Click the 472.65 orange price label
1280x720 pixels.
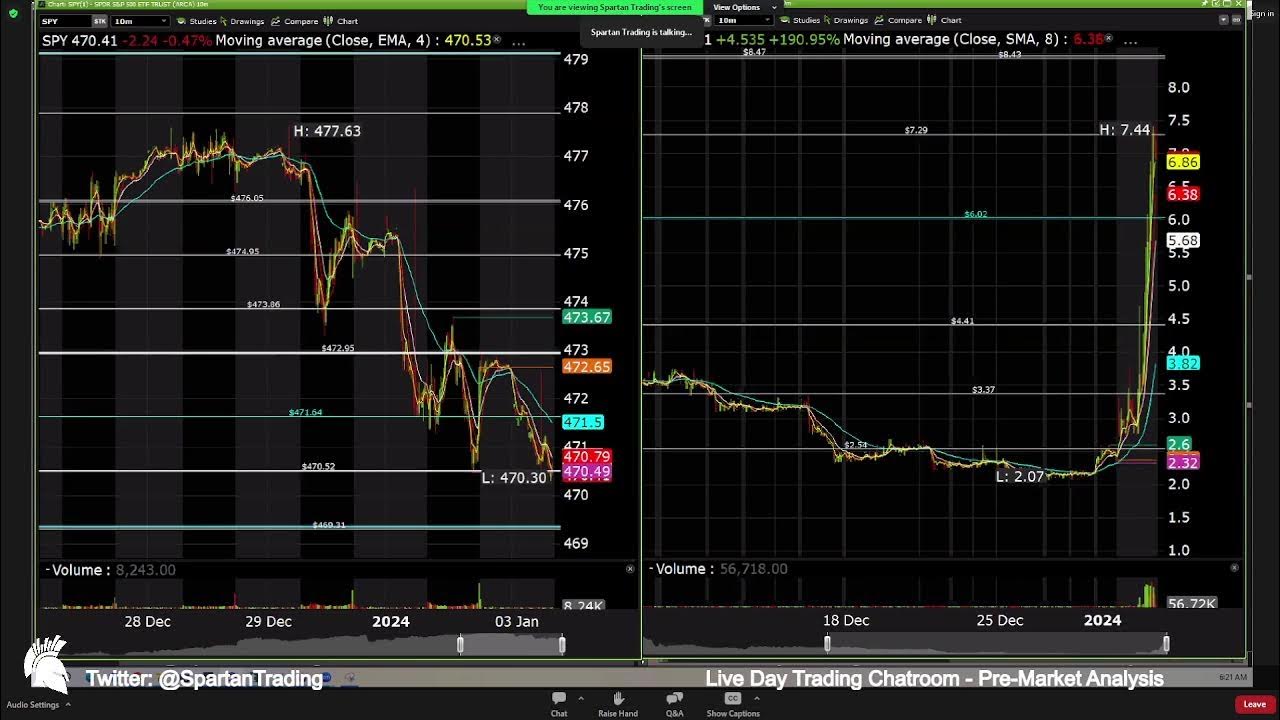pos(587,367)
